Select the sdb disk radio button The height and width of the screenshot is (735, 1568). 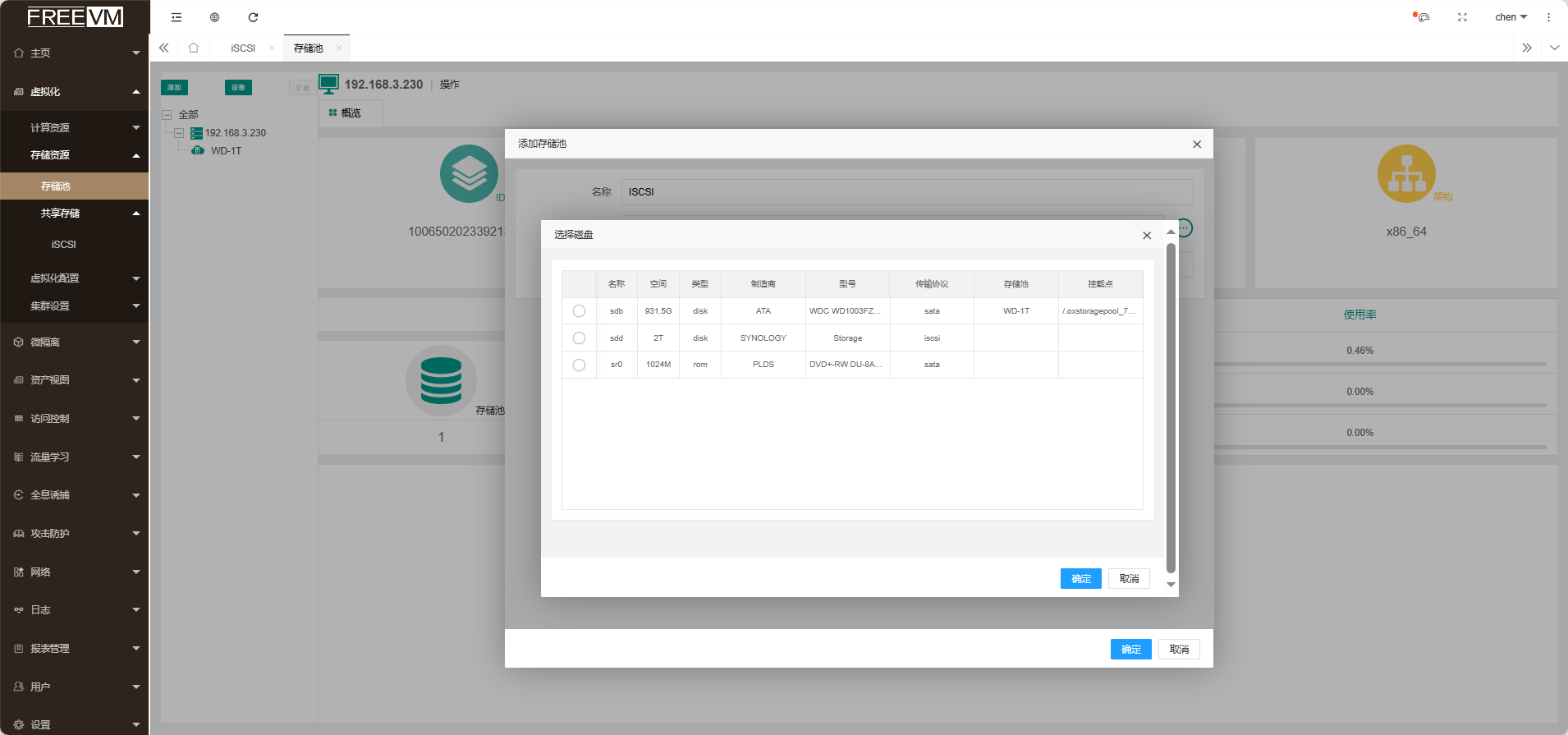579,311
